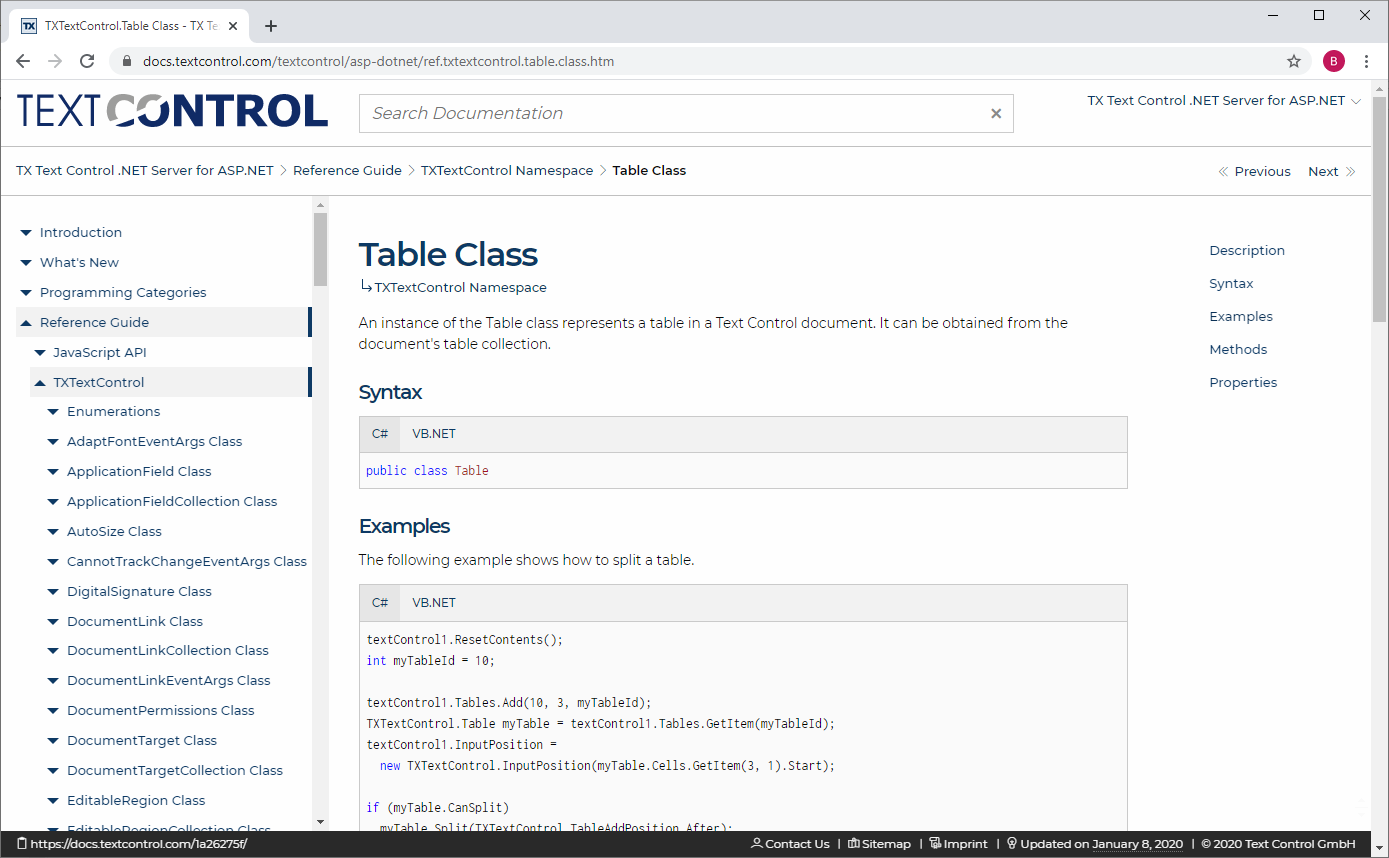This screenshot has height=858, width=1389.
Task: Go to the Next documentation page
Action: (x=1332, y=172)
